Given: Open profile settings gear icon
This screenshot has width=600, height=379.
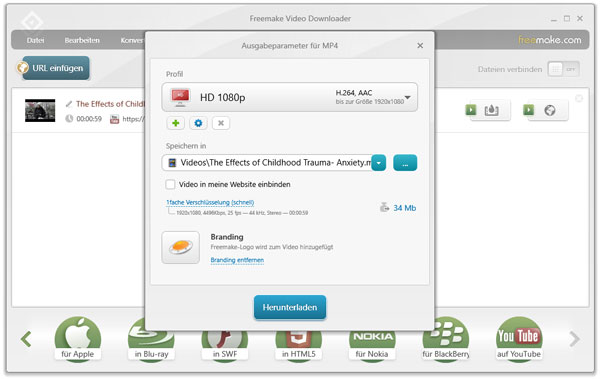Looking at the screenshot, I should (198, 123).
